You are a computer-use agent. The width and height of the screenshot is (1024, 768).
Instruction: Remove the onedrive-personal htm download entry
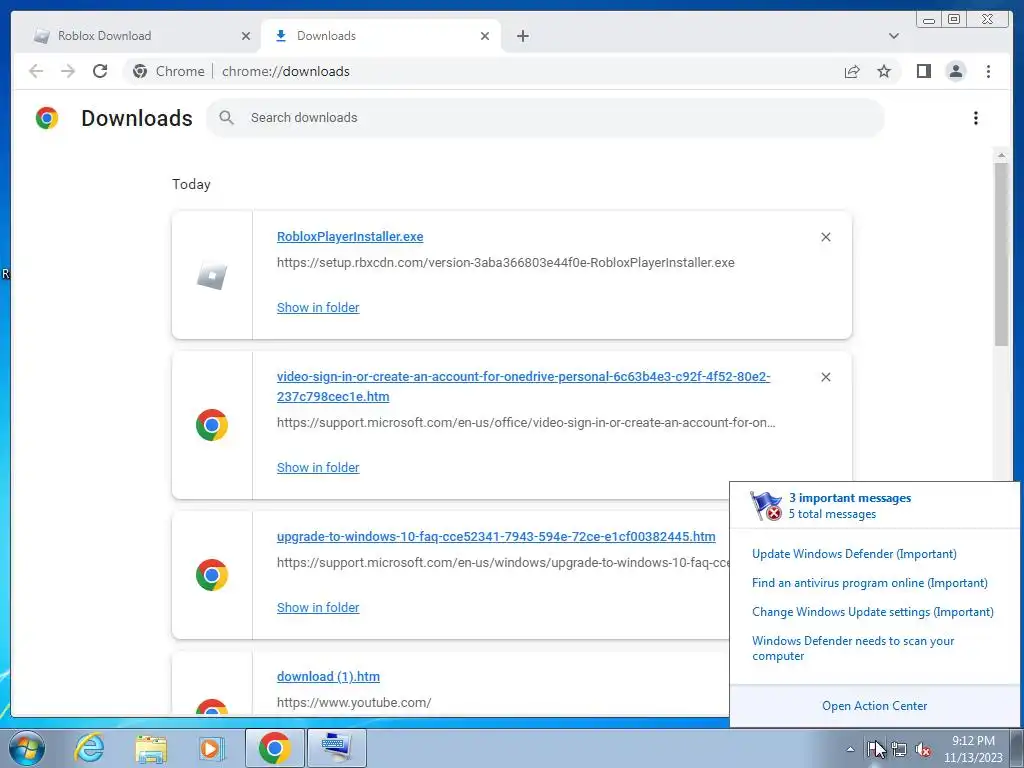(825, 377)
